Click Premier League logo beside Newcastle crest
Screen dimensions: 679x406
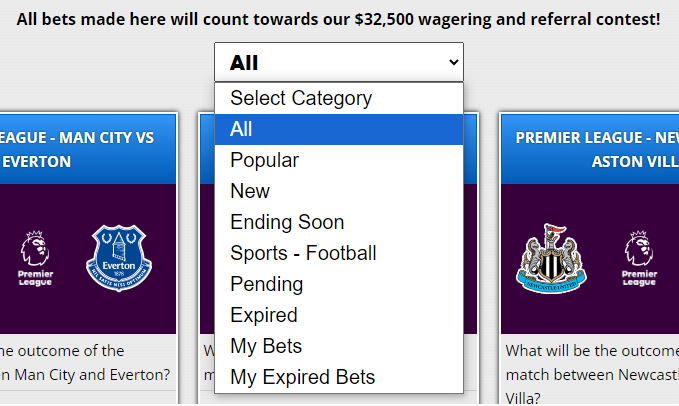click(639, 258)
